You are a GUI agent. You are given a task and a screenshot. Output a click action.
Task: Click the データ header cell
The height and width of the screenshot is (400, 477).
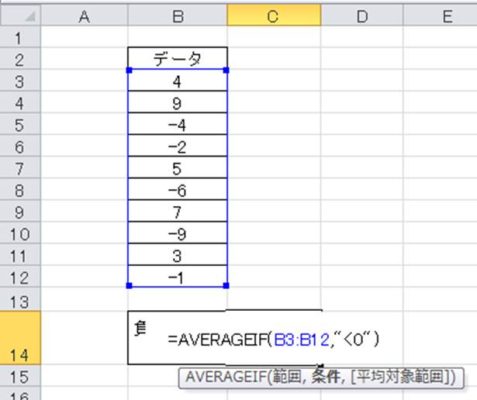pyautogui.click(x=178, y=59)
